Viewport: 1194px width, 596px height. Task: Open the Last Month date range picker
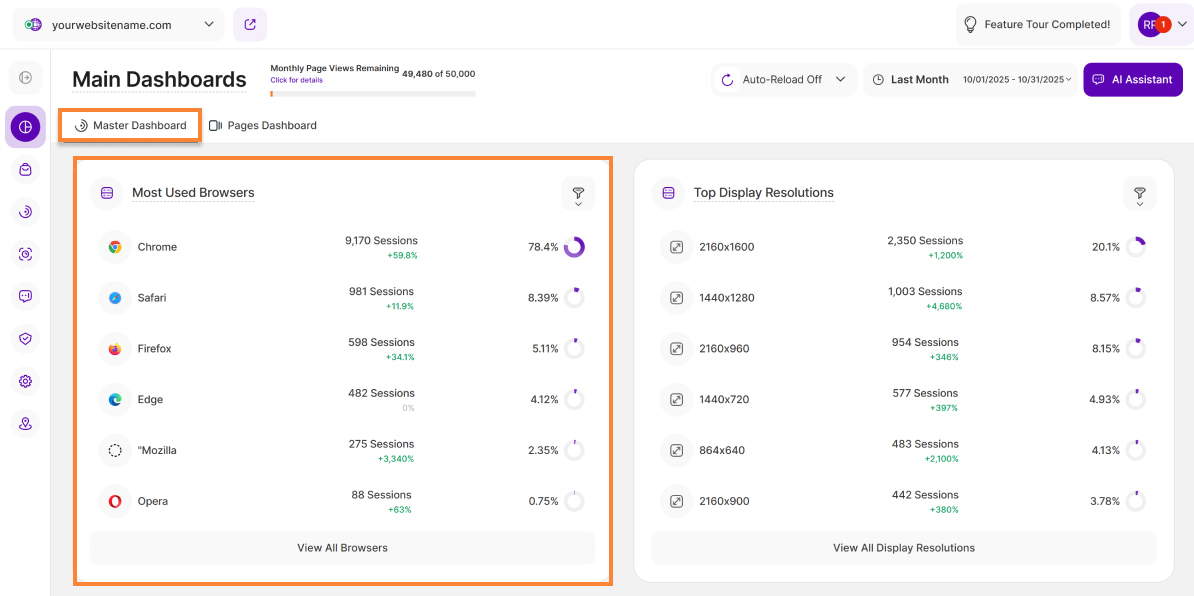(x=972, y=80)
